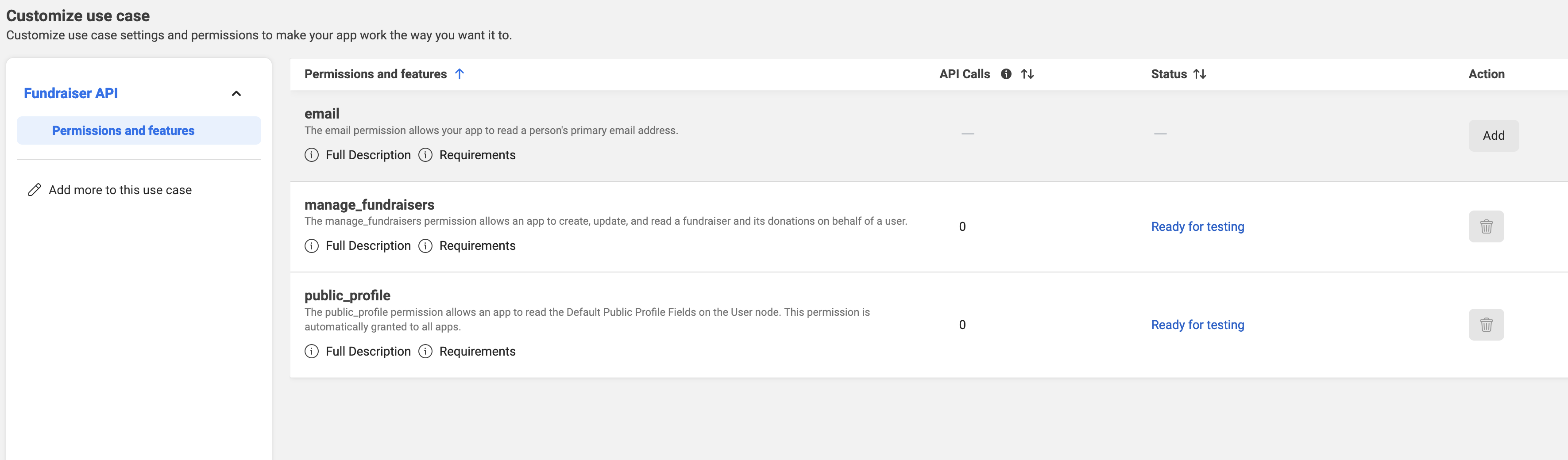Open email Requirements info icon
Image resolution: width=1568 pixels, height=460 pixels.
pyautogui.click(x=425, y=155)
